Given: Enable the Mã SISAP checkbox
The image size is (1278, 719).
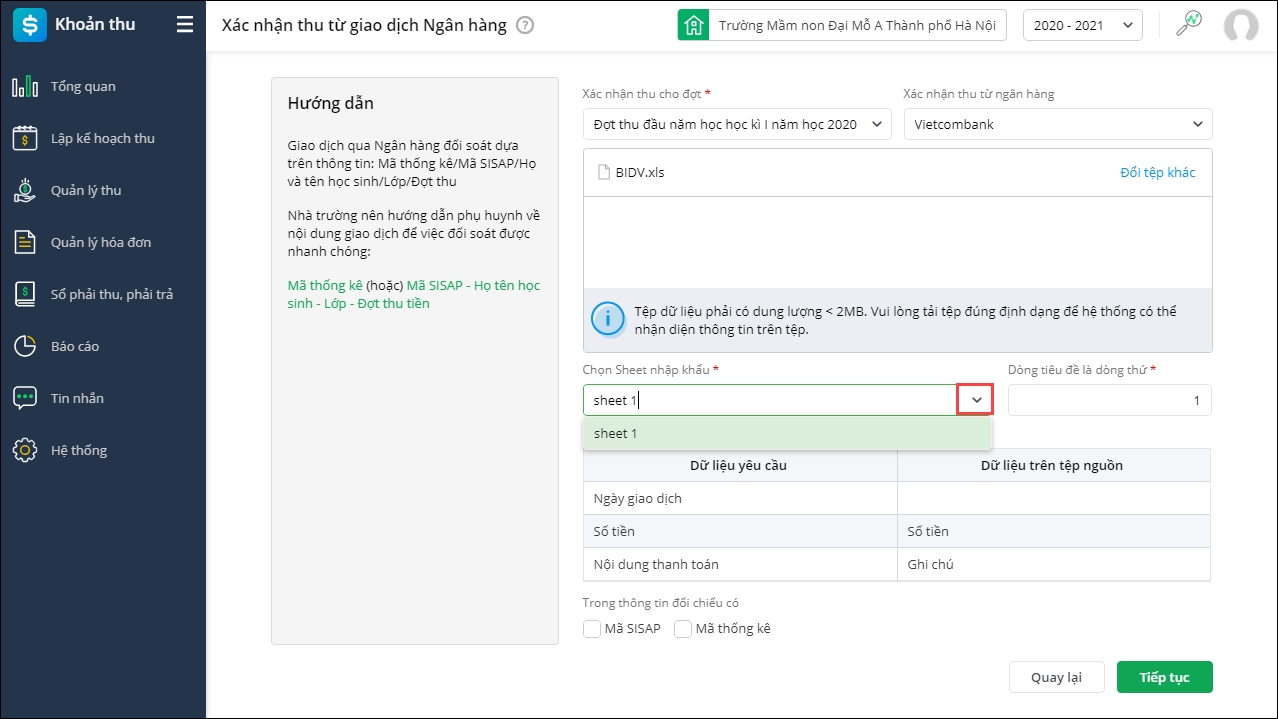Looking at the screenshot, I should pyautogui.click(x=592, y=629).
